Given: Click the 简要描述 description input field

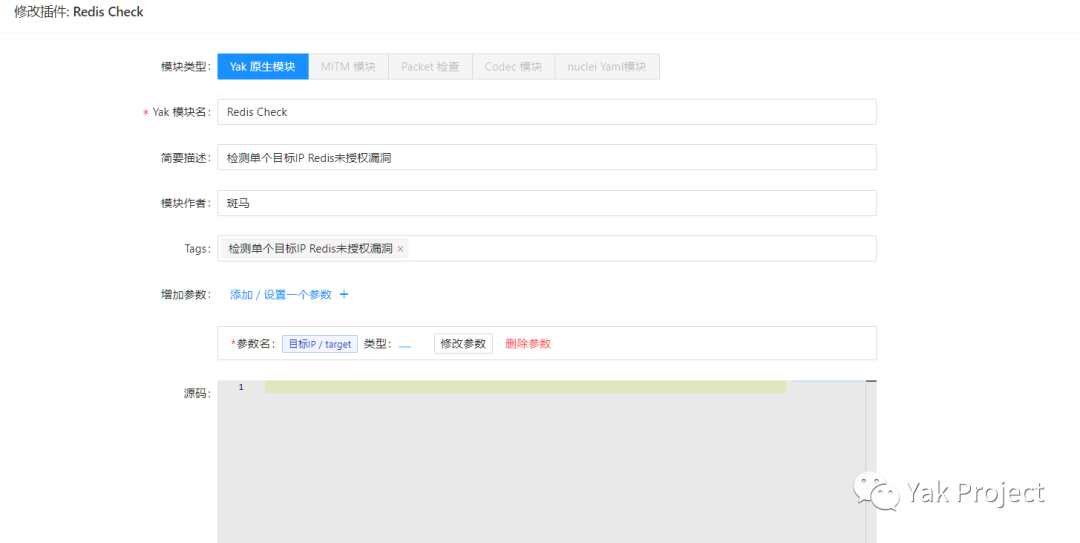Looking at the screenshot, I should (x=547, y=157).
